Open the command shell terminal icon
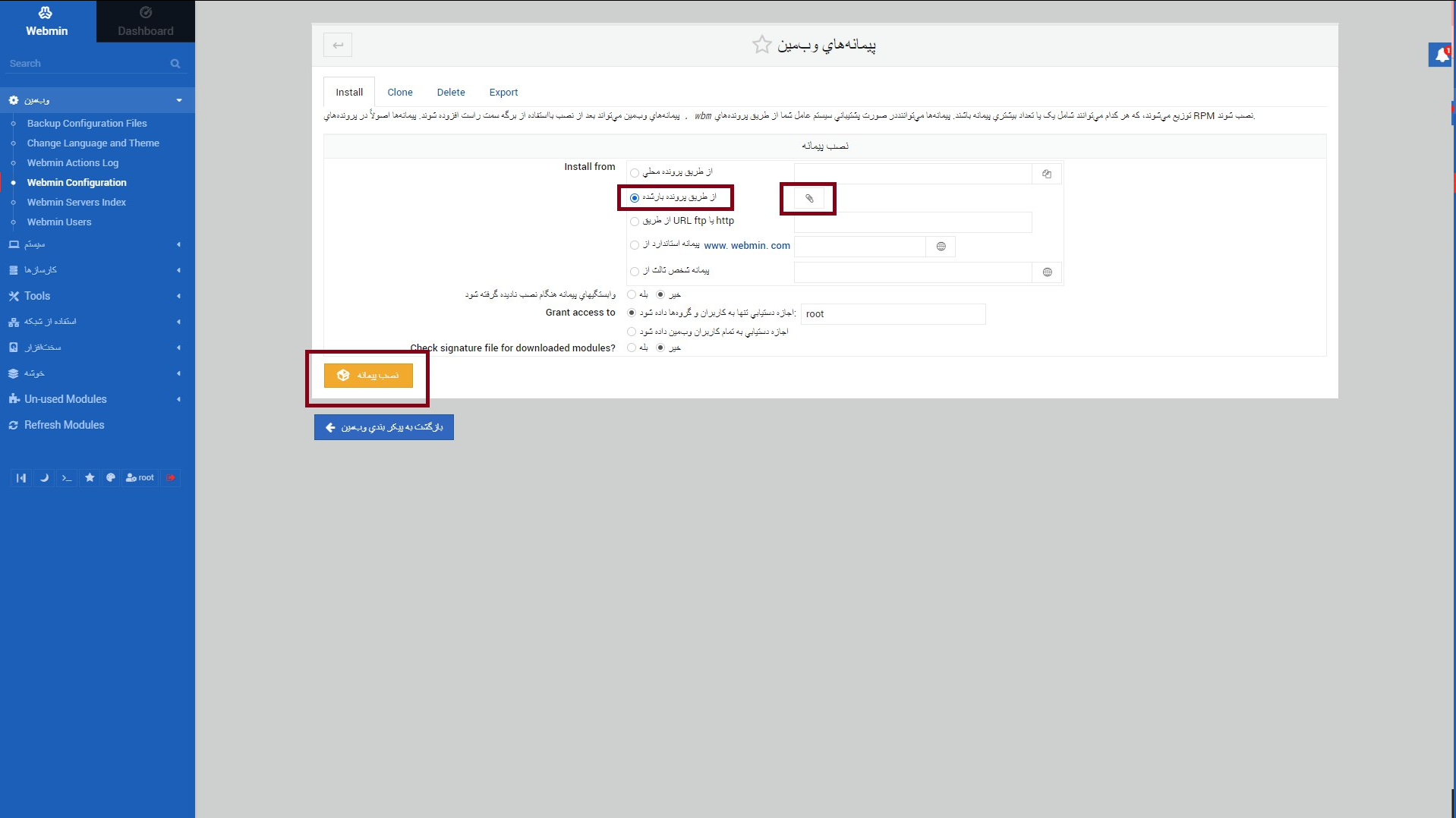This screenshot has width=1456, height=818. point(67,478)
